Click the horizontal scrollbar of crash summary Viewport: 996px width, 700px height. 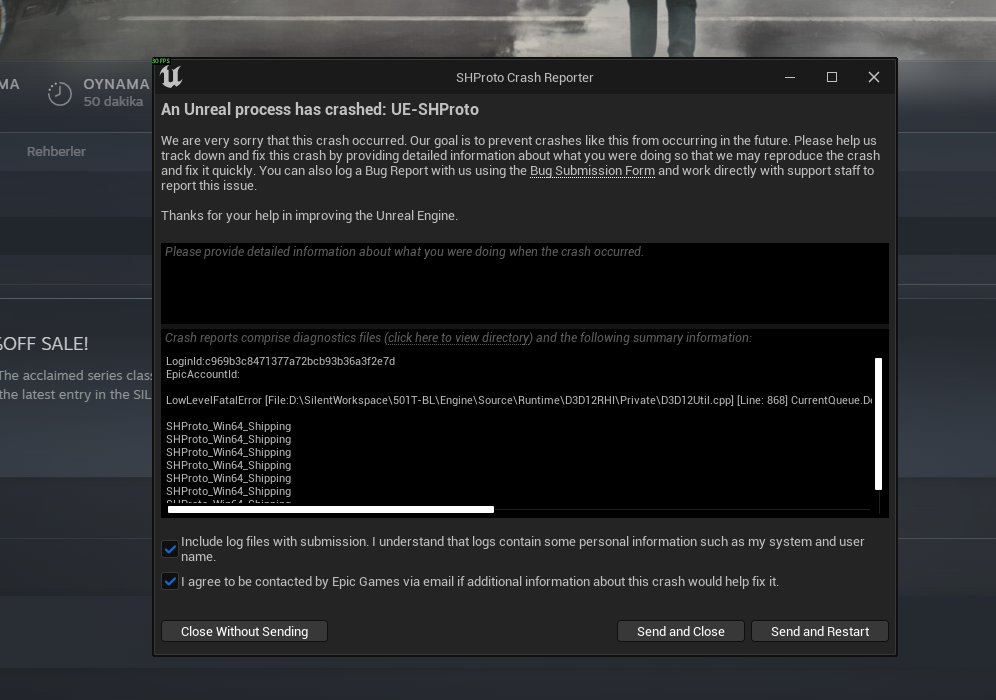click(330, 509)
